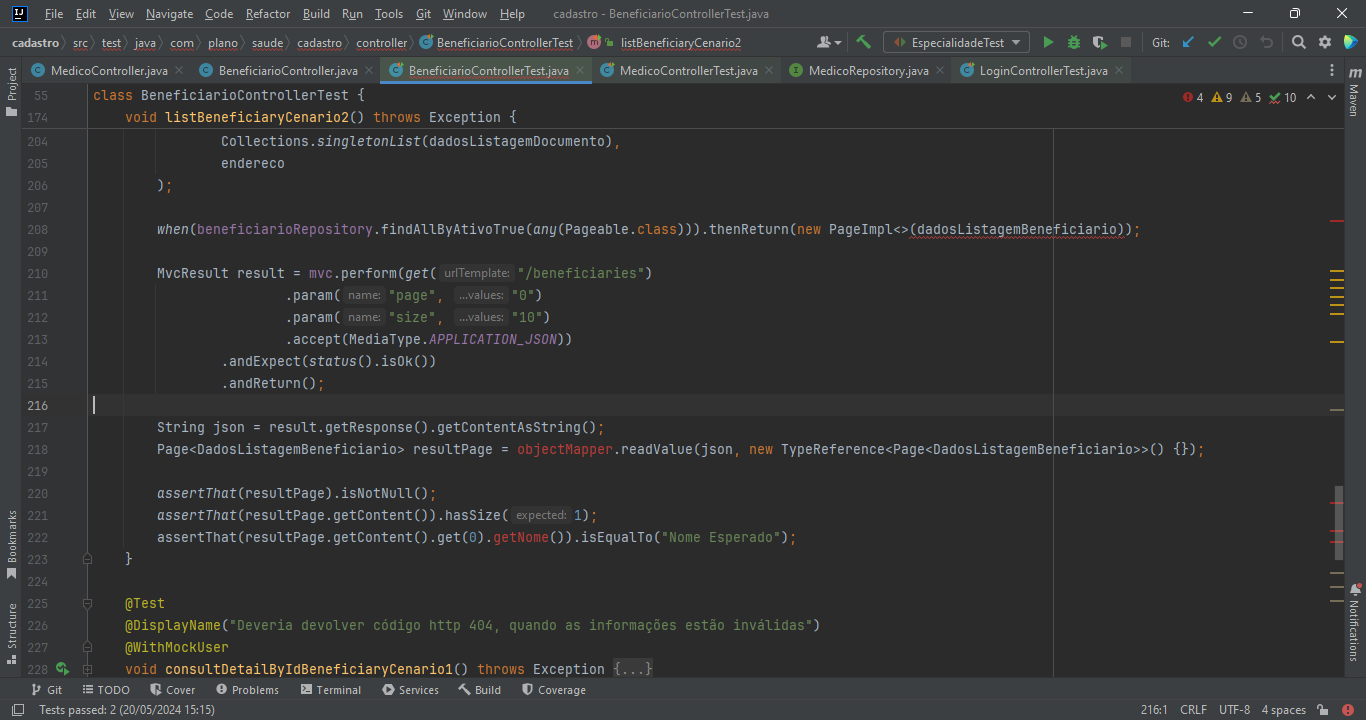
Task: Open the Terminal tool window
Action: tap(331, 690)
